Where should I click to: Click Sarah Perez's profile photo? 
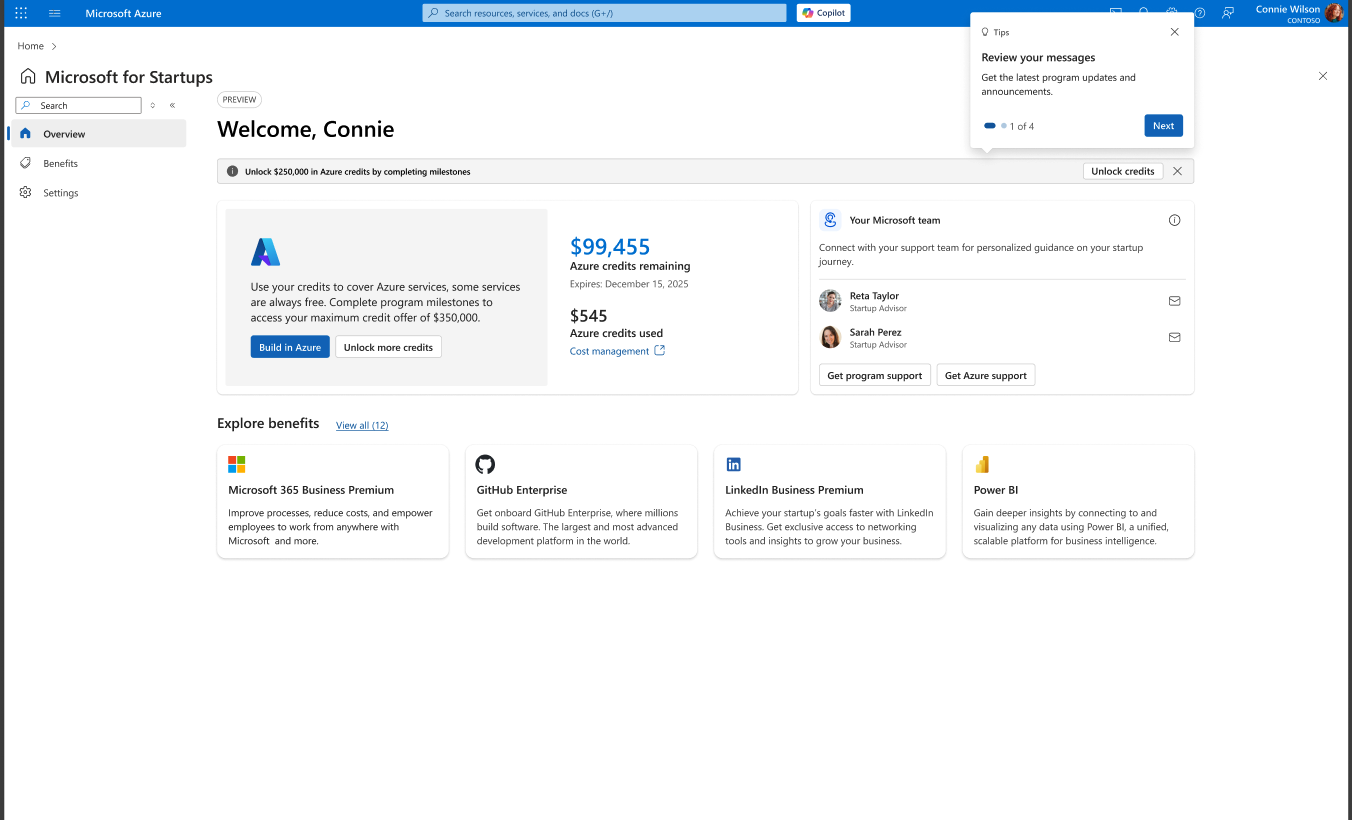click(830, 337)
